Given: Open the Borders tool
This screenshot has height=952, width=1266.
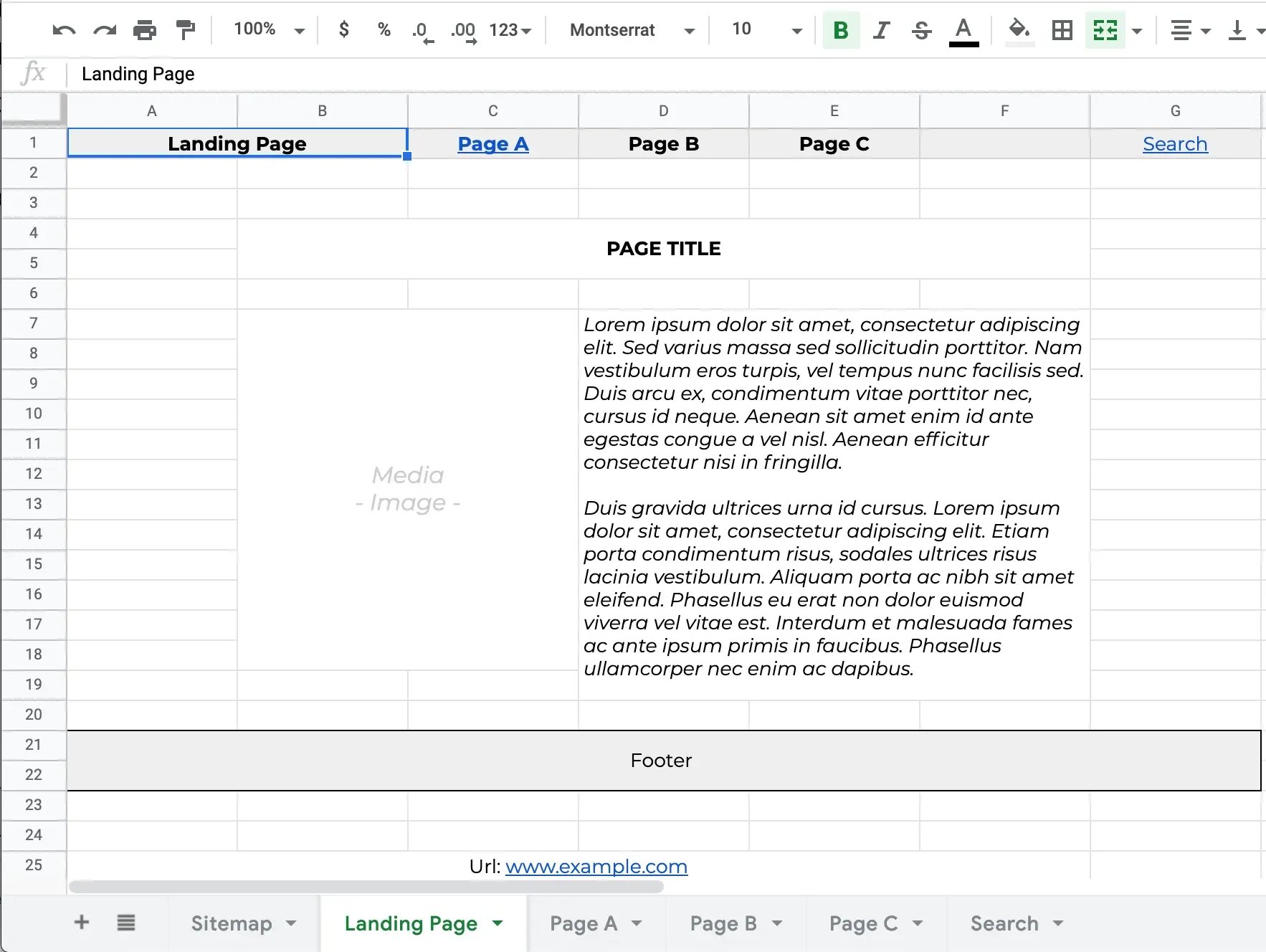Looking at the screenshot, I should (1062, 30).
